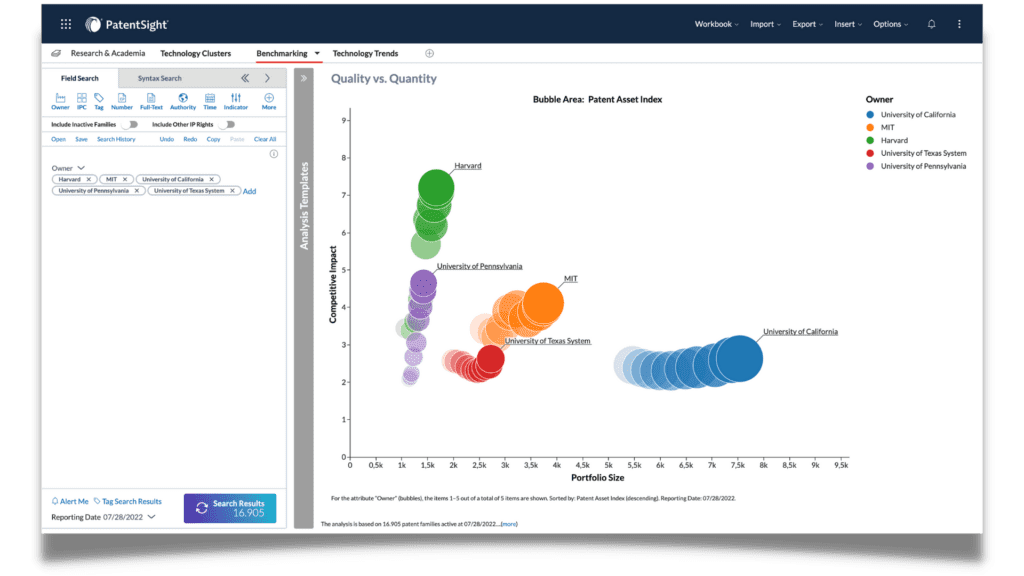Remove the University of California chip
The width and height of the screenshot is (1024, 576).
[x=212, y=179]
